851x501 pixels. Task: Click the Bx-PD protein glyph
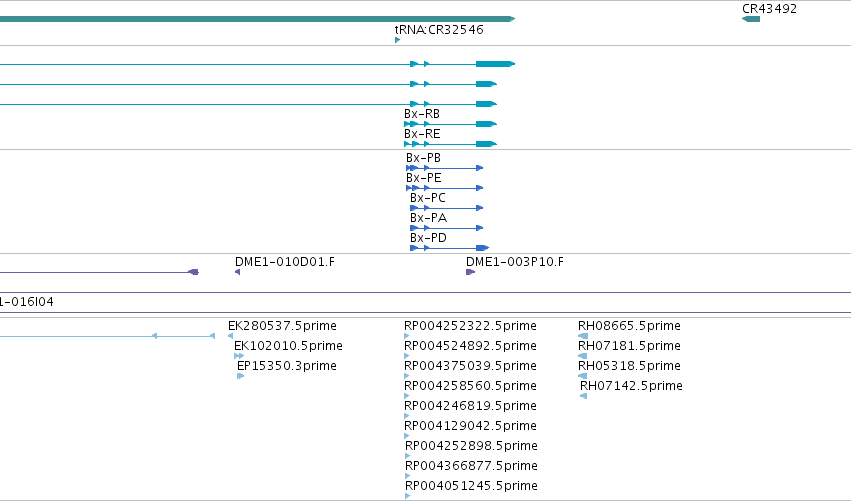click(449, 248)
